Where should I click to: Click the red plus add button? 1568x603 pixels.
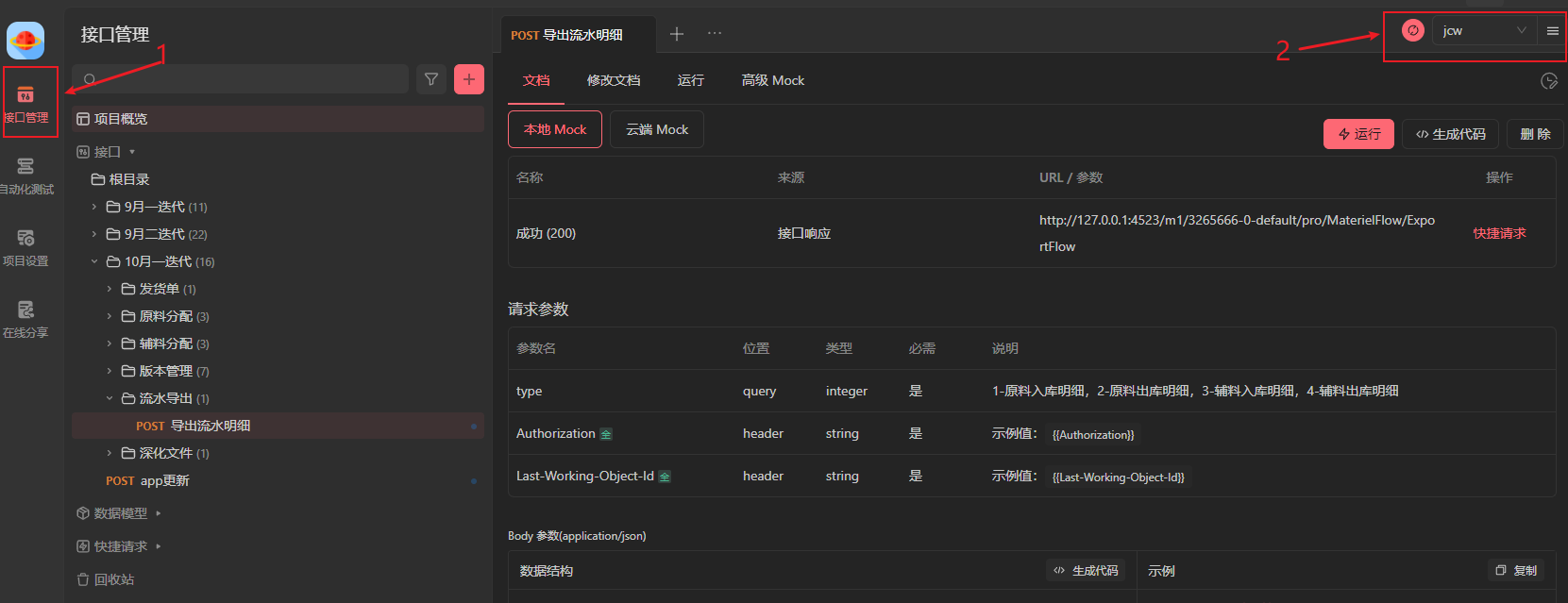pyautogui.click(x=469, y=79)
